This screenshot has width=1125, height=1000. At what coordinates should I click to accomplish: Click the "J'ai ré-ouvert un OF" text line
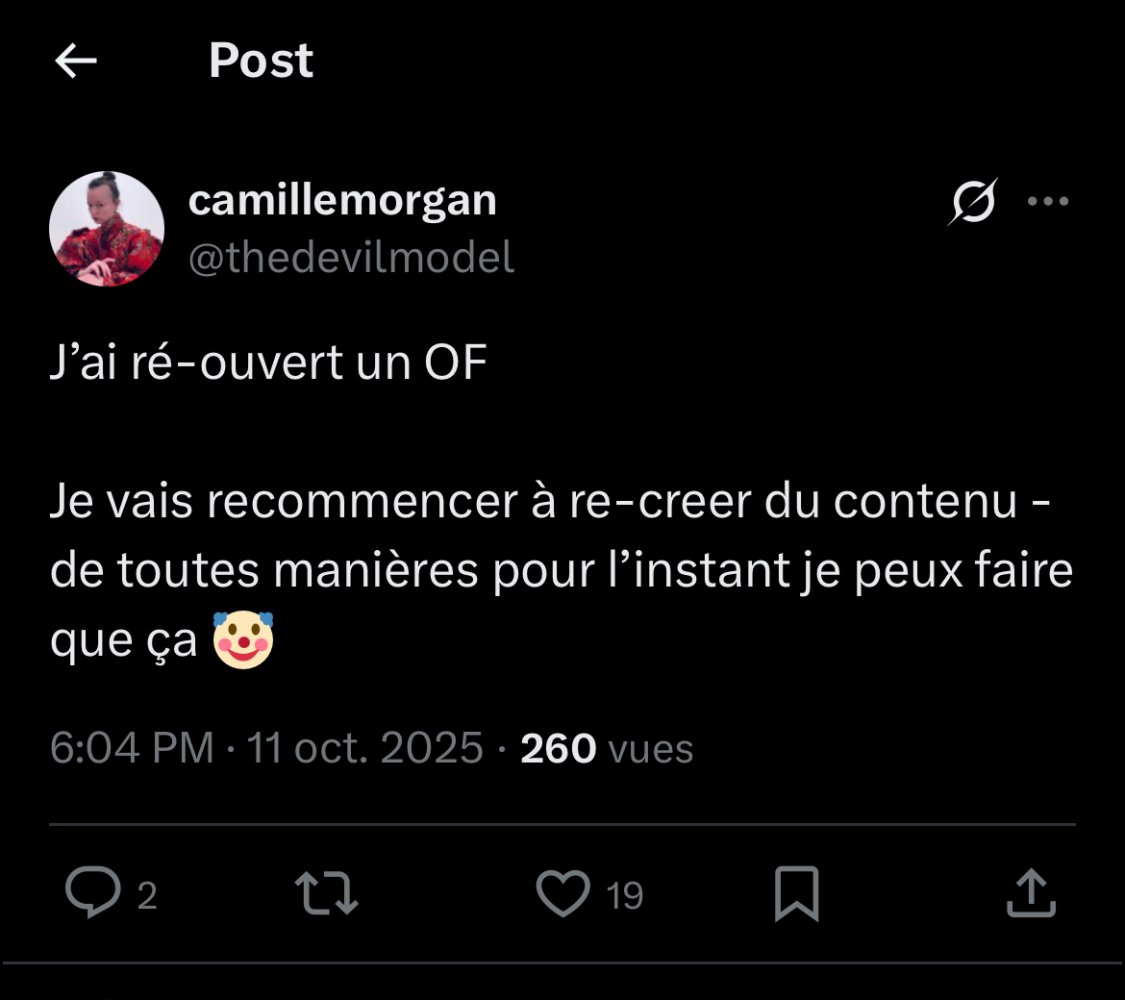[268, 365]
